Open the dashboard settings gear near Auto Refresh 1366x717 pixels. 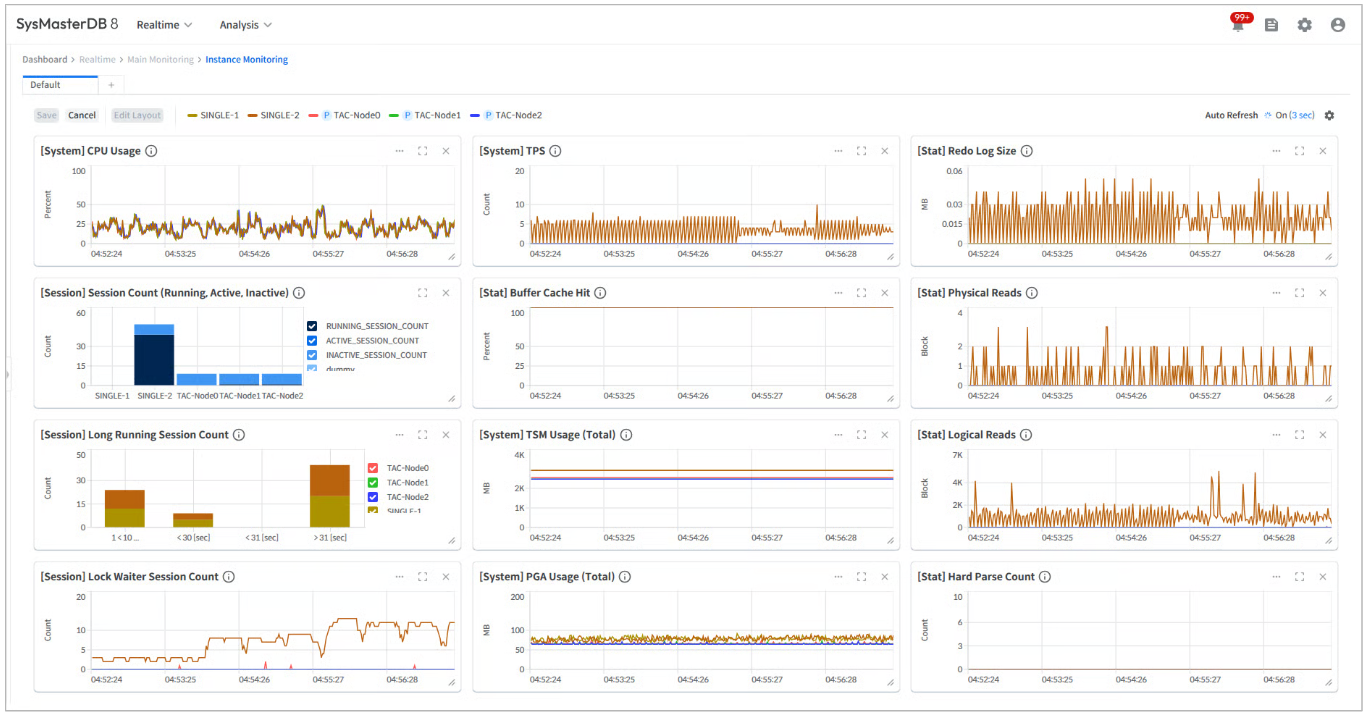click(1329, 115)
